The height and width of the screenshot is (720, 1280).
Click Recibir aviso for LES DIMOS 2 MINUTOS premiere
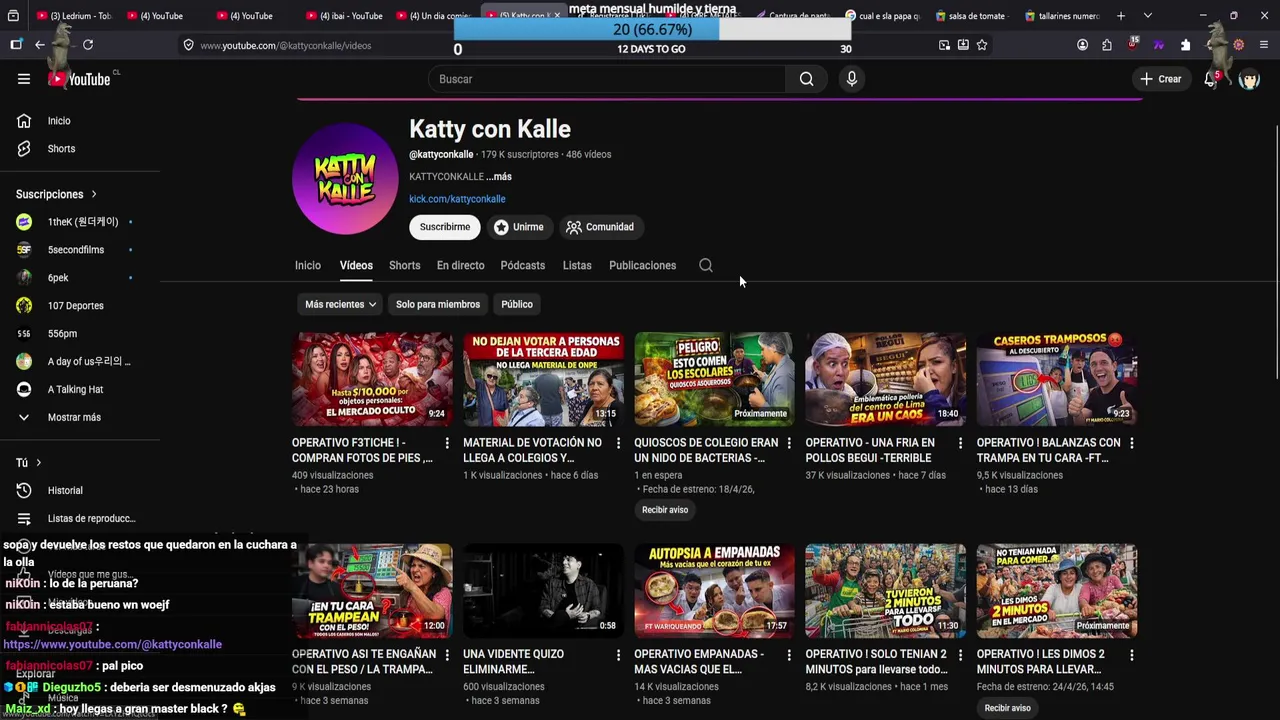(1007, 708)
